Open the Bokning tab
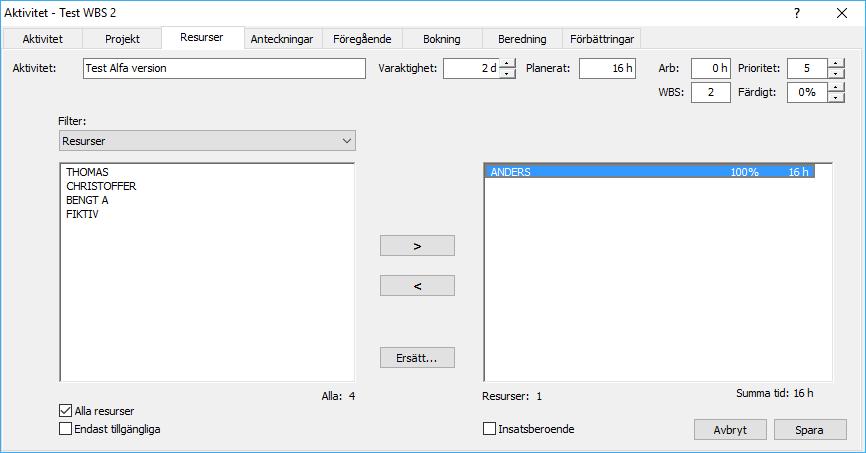This screenshot has height=453, width=866. 442,39
